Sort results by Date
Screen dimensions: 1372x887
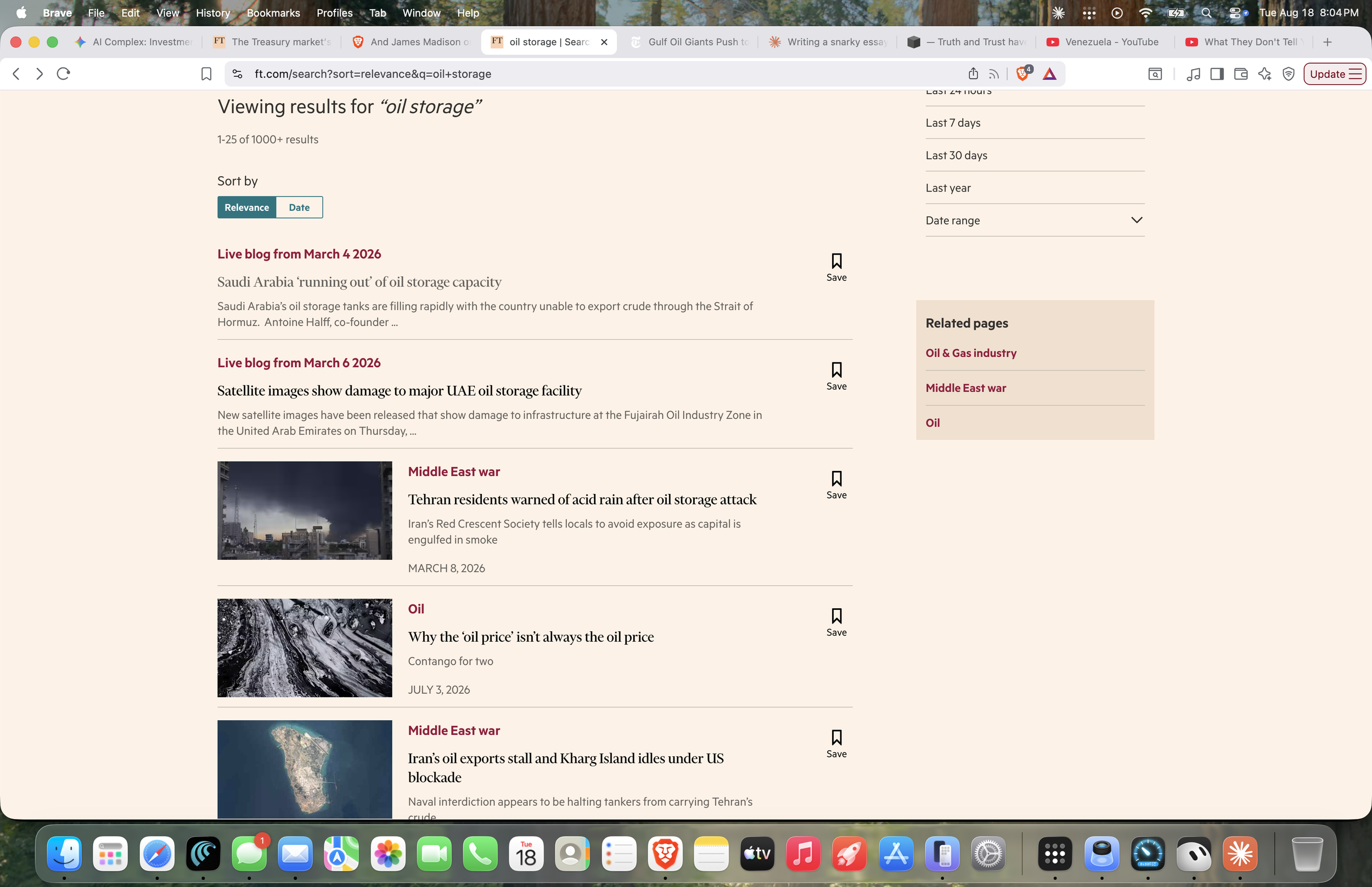[x=300, y=207]
